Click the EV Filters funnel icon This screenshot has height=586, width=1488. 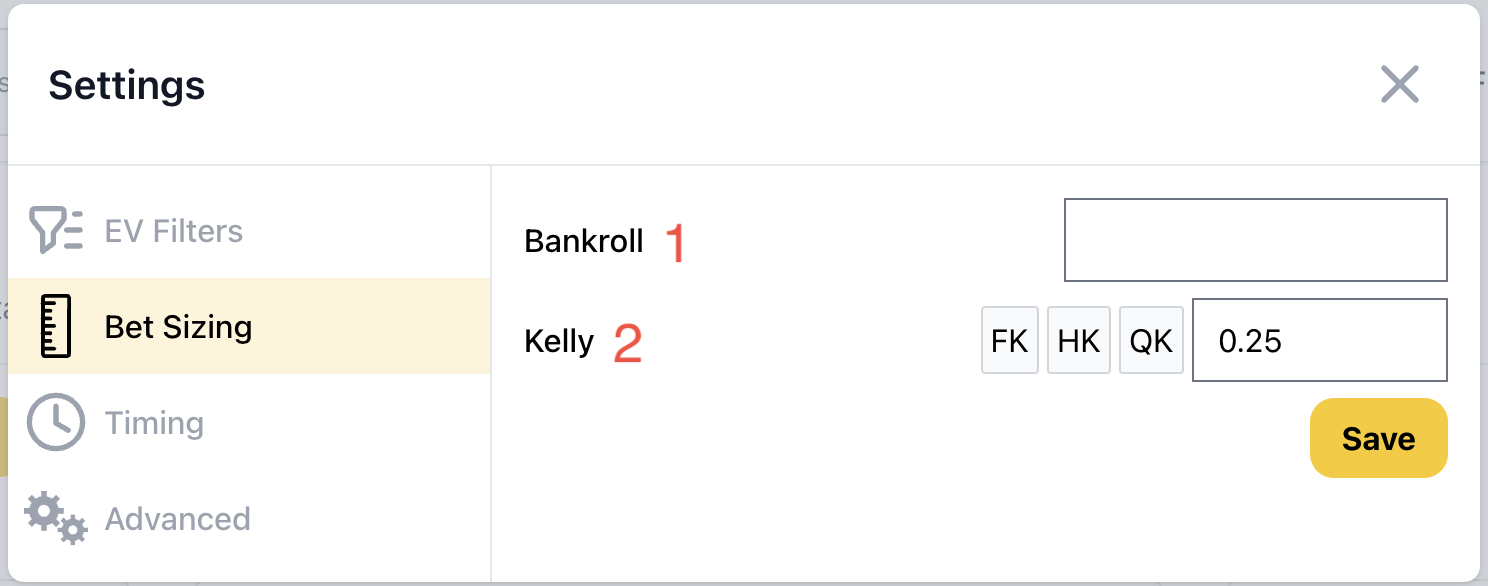[x=56, y=230]
